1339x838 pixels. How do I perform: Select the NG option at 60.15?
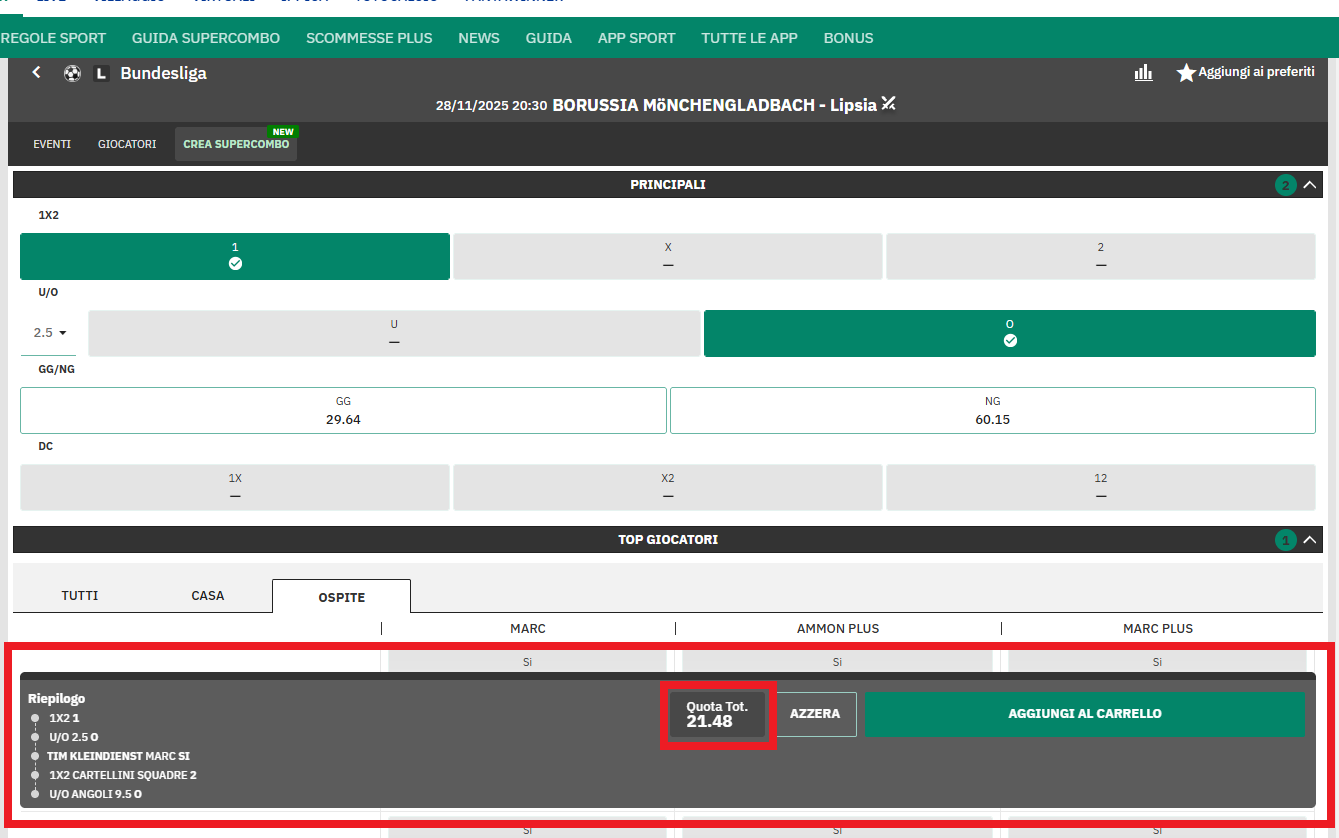(x=992, y=410)
